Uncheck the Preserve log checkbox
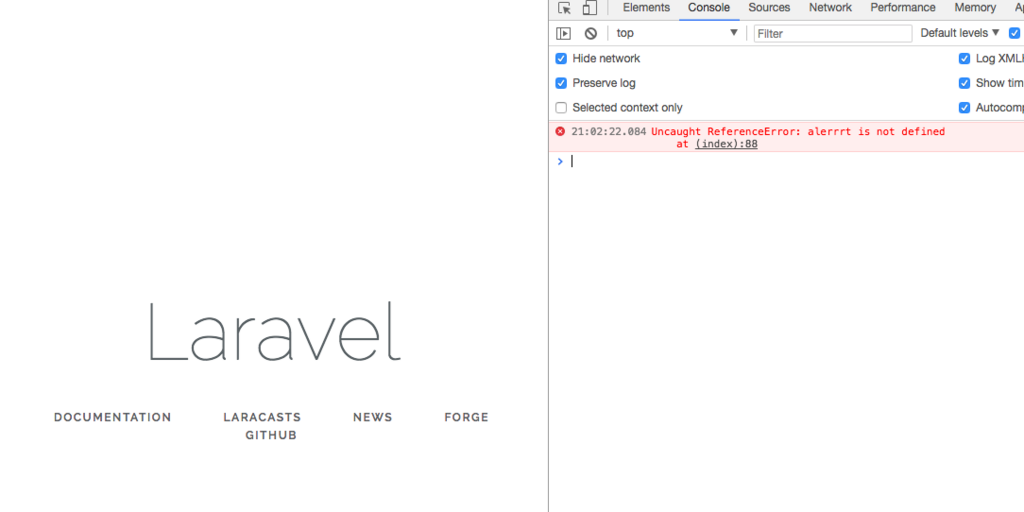 (561, 84)
